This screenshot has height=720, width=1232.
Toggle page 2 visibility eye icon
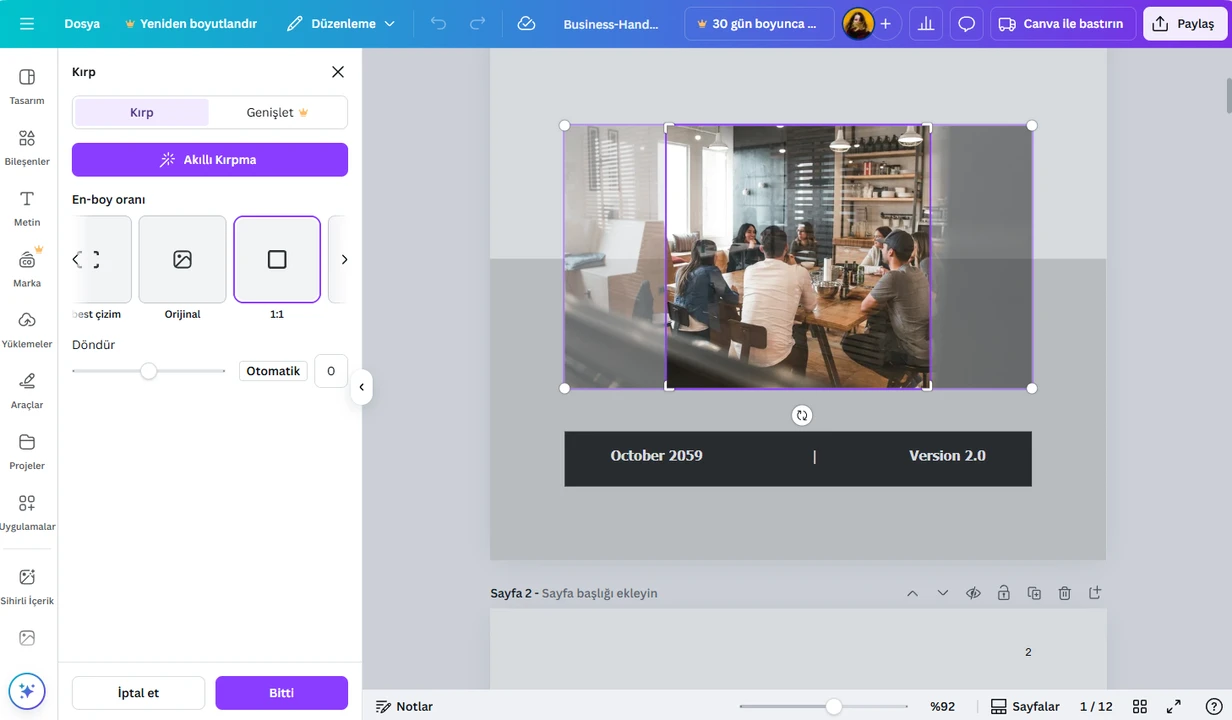(973, 593)
